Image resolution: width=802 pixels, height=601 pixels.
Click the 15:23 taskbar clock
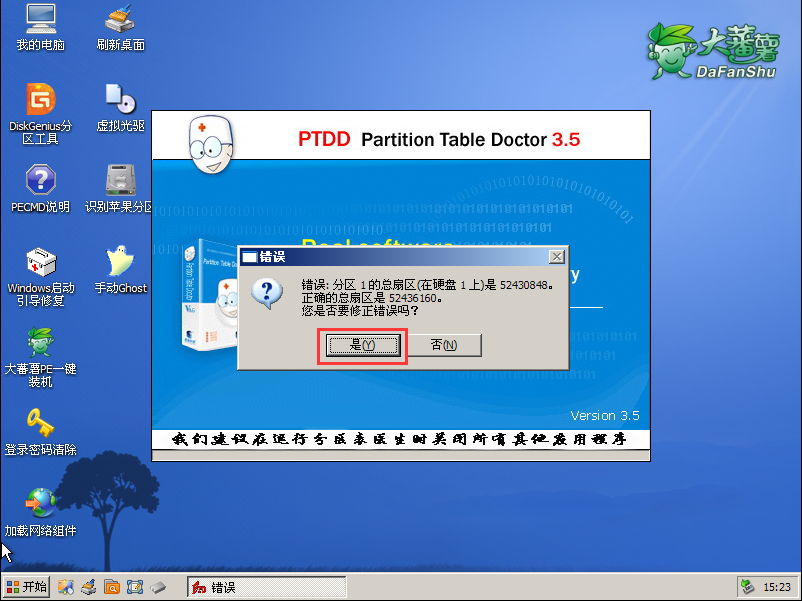(x=776, y=587)
